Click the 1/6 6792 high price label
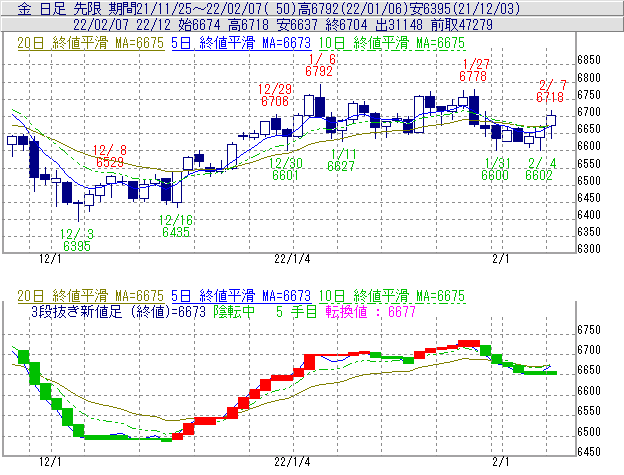The height and width of the screenshot is (475, 624). click(319, 65)
